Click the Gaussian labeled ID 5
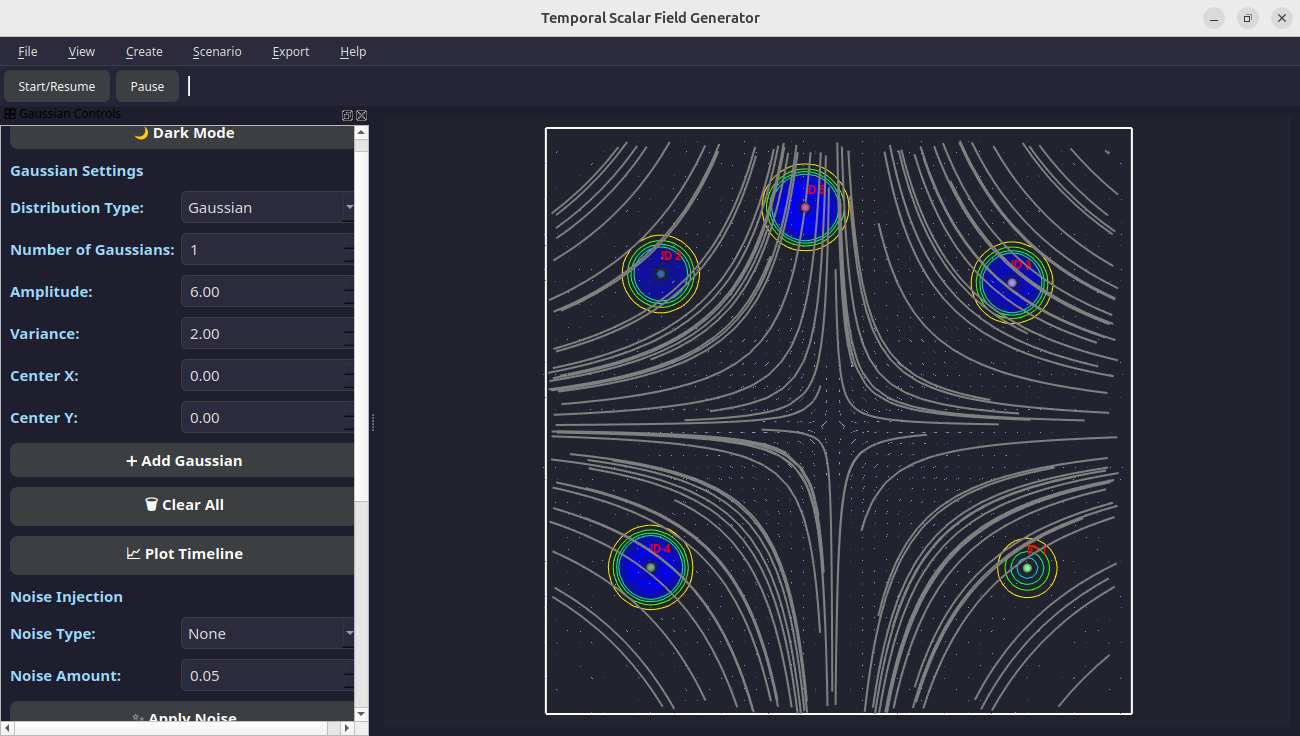This screenshot has height=736, width=1300. coord(805,207)
